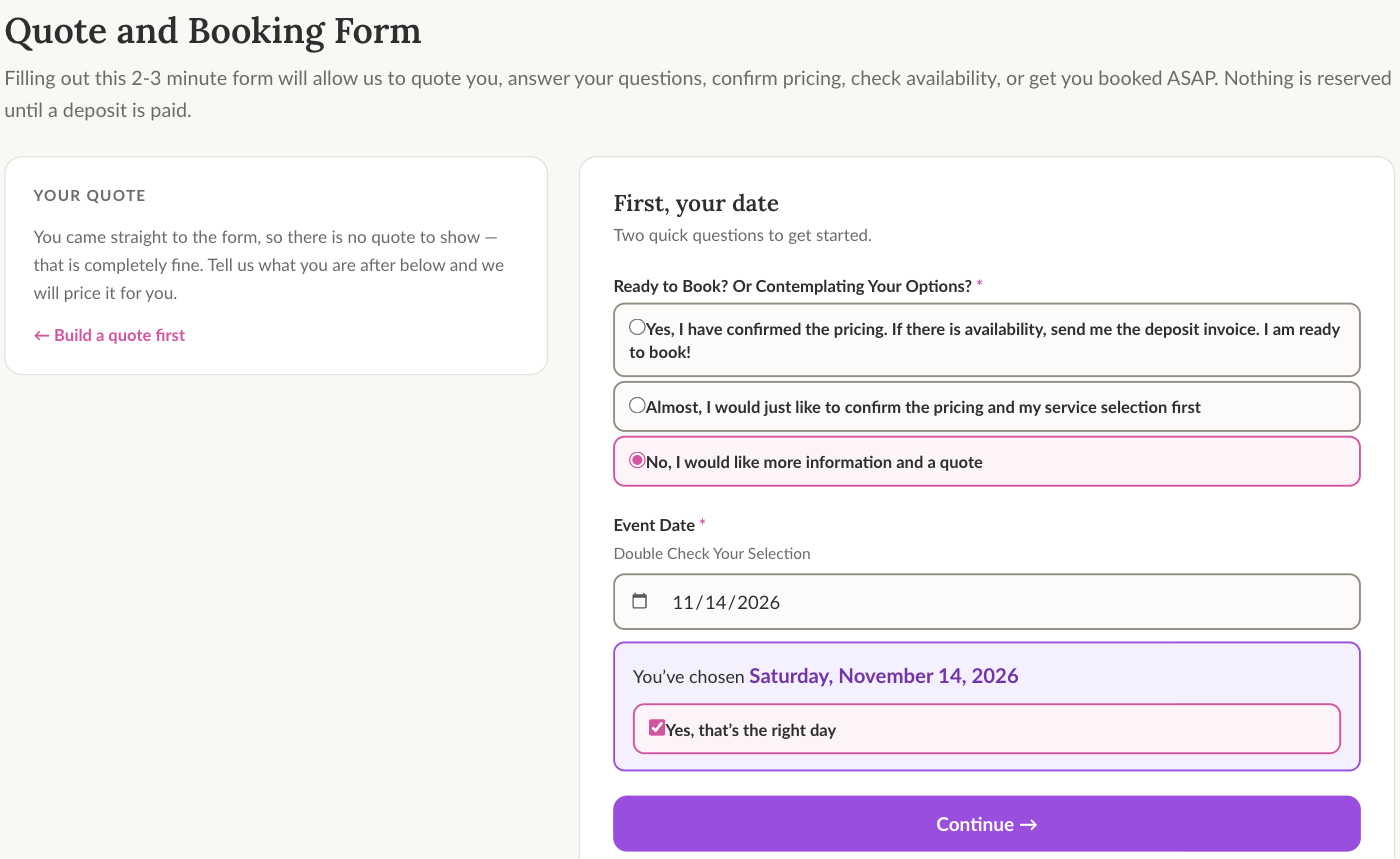Click the 'Saturday, November 14, 2026' text
The width and height of the screenshot is (1400, 859).
pos(884,676)
